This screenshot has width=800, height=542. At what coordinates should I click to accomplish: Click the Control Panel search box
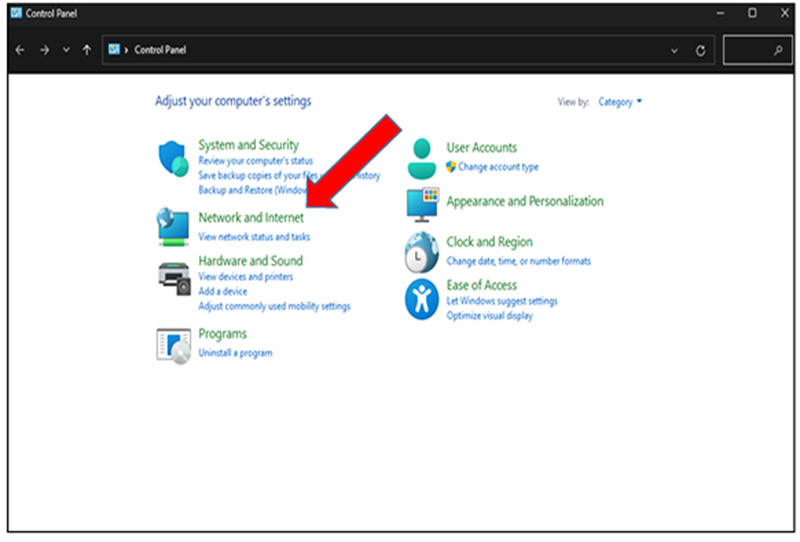click(x=757, y=51)
